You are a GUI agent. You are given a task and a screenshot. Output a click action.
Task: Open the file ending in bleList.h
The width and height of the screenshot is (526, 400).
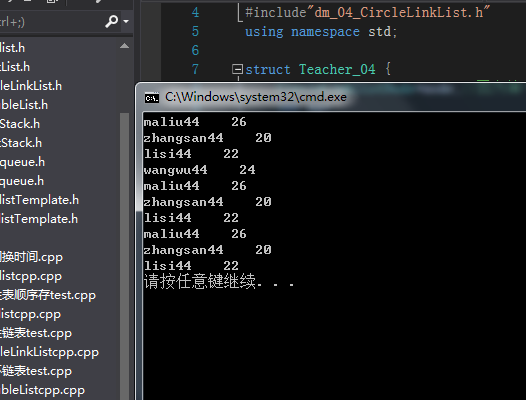point(24,105)
